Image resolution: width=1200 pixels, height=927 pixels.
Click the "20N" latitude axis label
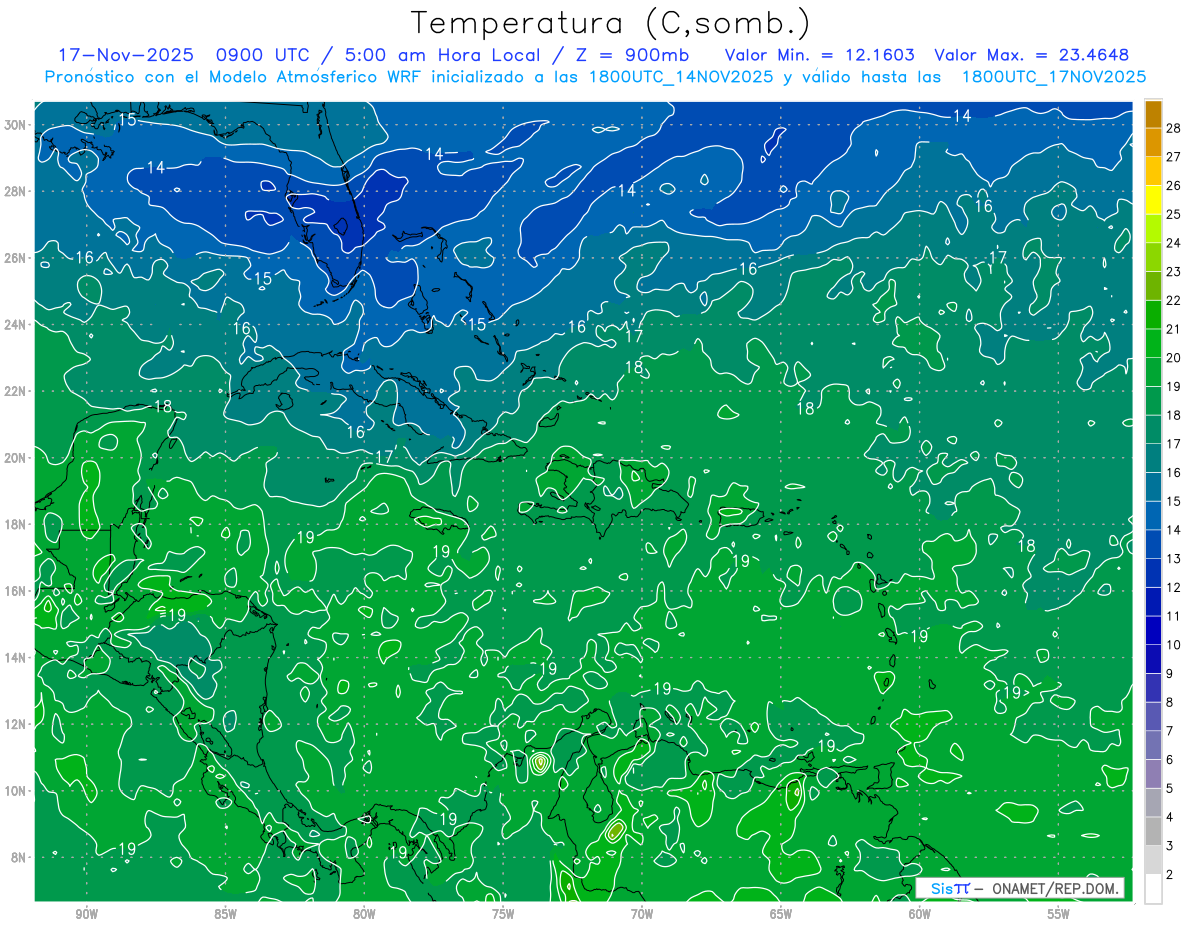click(17, 458)
